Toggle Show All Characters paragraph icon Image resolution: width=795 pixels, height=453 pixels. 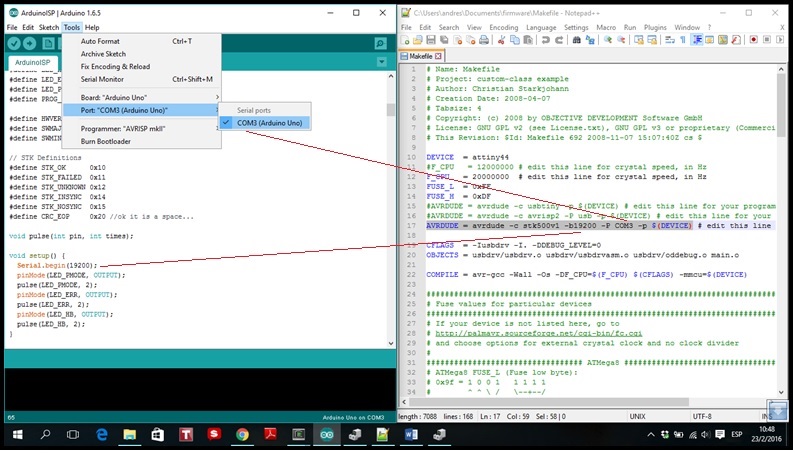pos(683,40)
